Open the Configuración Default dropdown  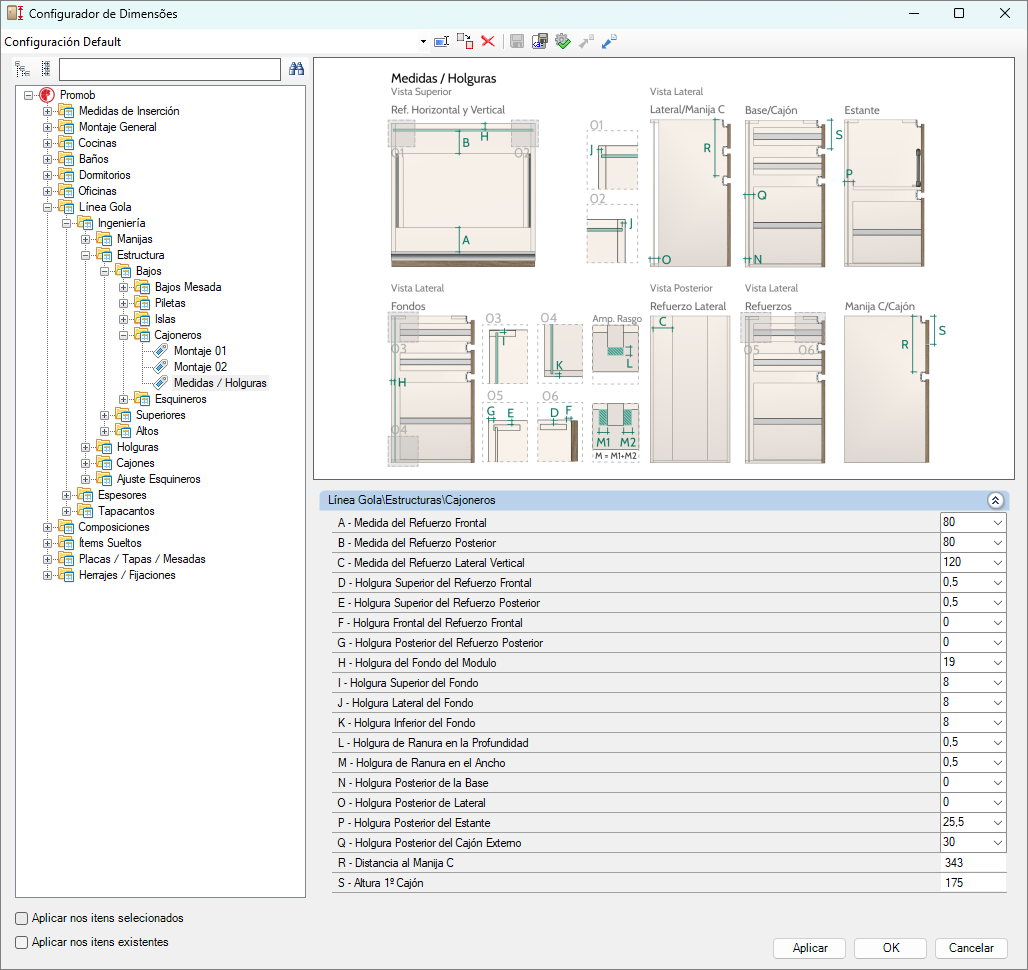click(x=423, y=42)
